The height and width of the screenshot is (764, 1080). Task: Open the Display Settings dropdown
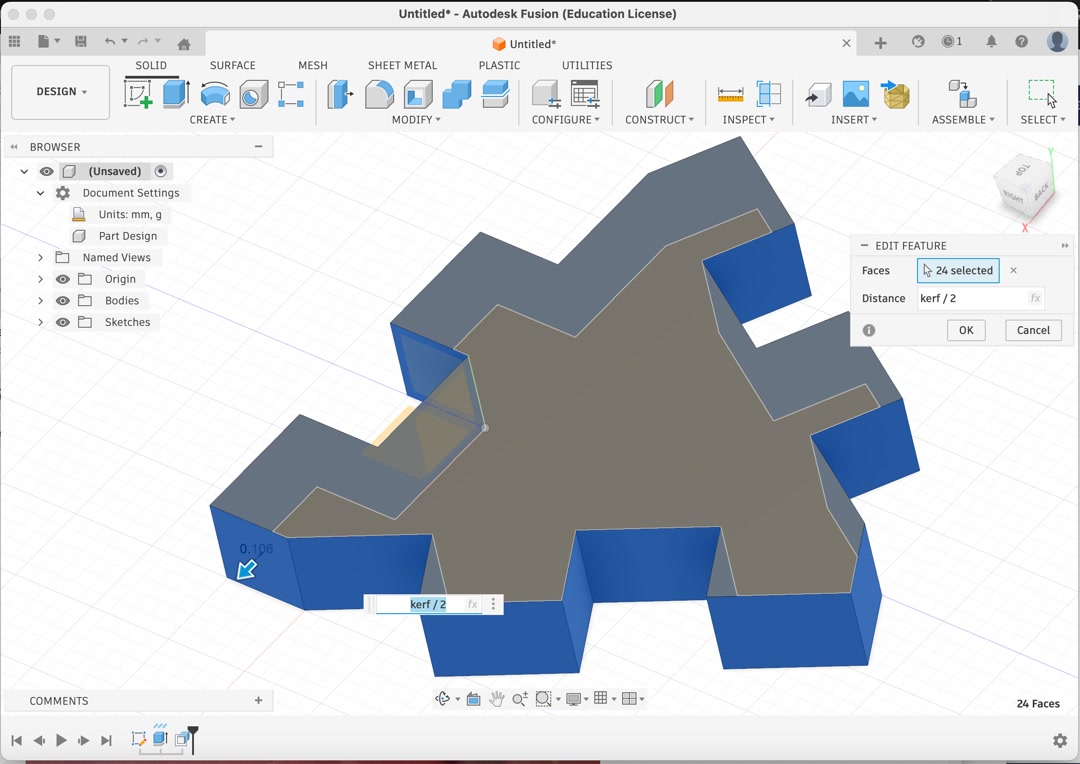click(x=577, y=698)
